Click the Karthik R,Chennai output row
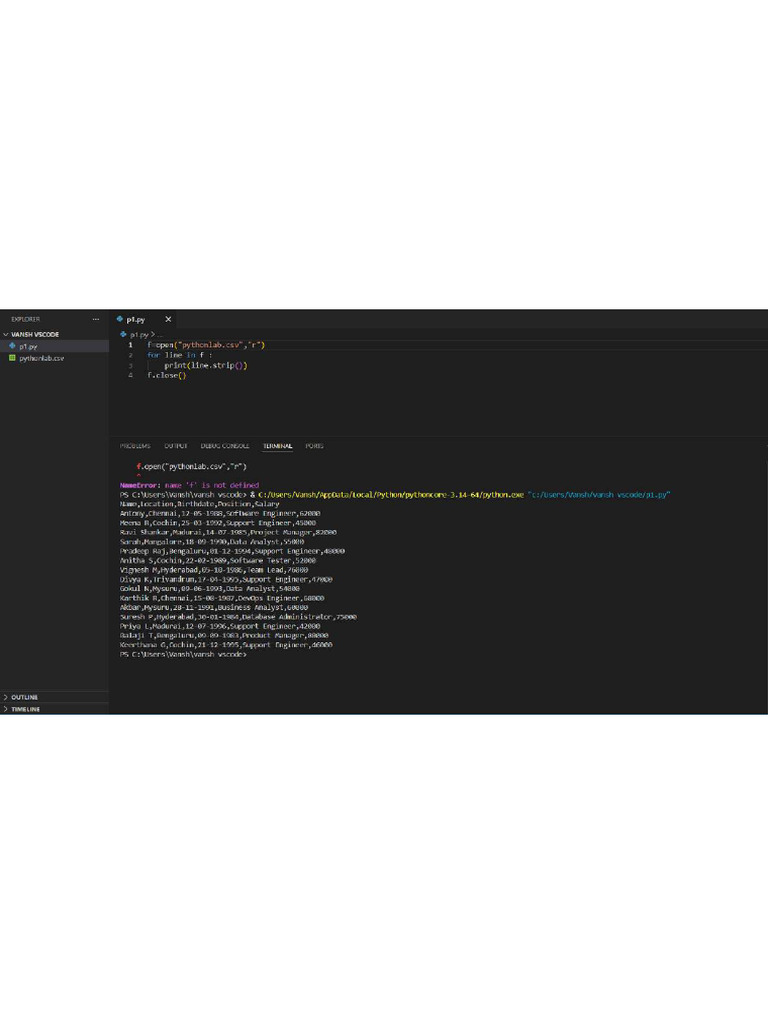The width and height of the screenshot is (768, 1024). click(x=222, y=598)
